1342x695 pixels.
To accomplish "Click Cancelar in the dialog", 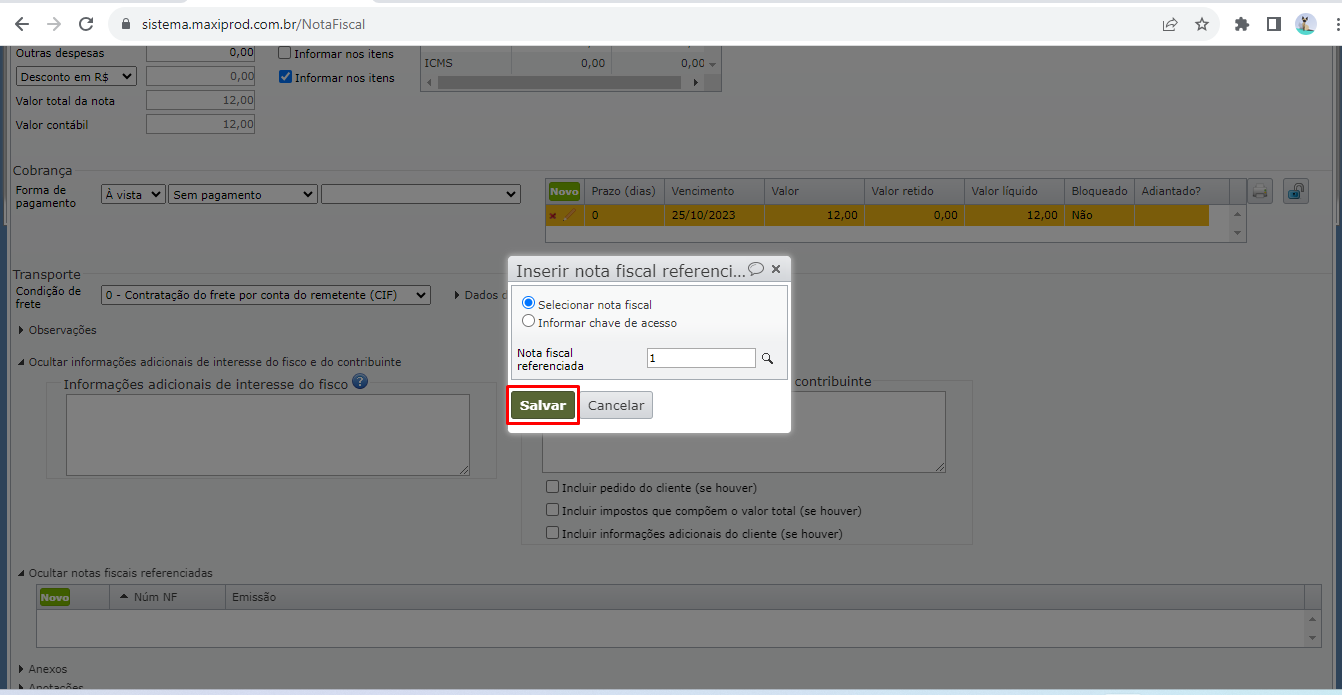I will [x=616, y=405].
